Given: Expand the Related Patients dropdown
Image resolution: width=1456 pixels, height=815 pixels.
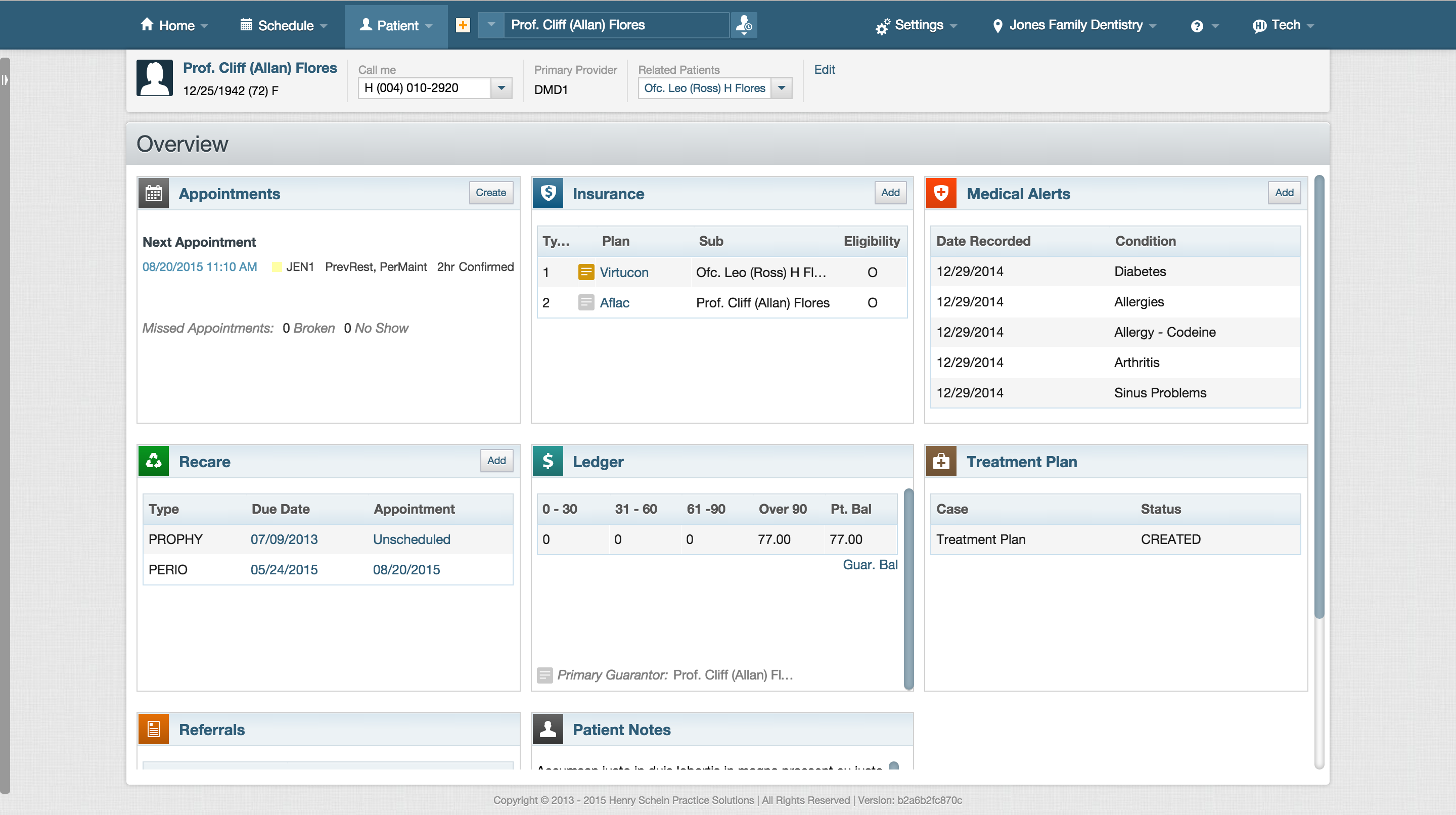Looking at the screenshot, I should 785,89.
